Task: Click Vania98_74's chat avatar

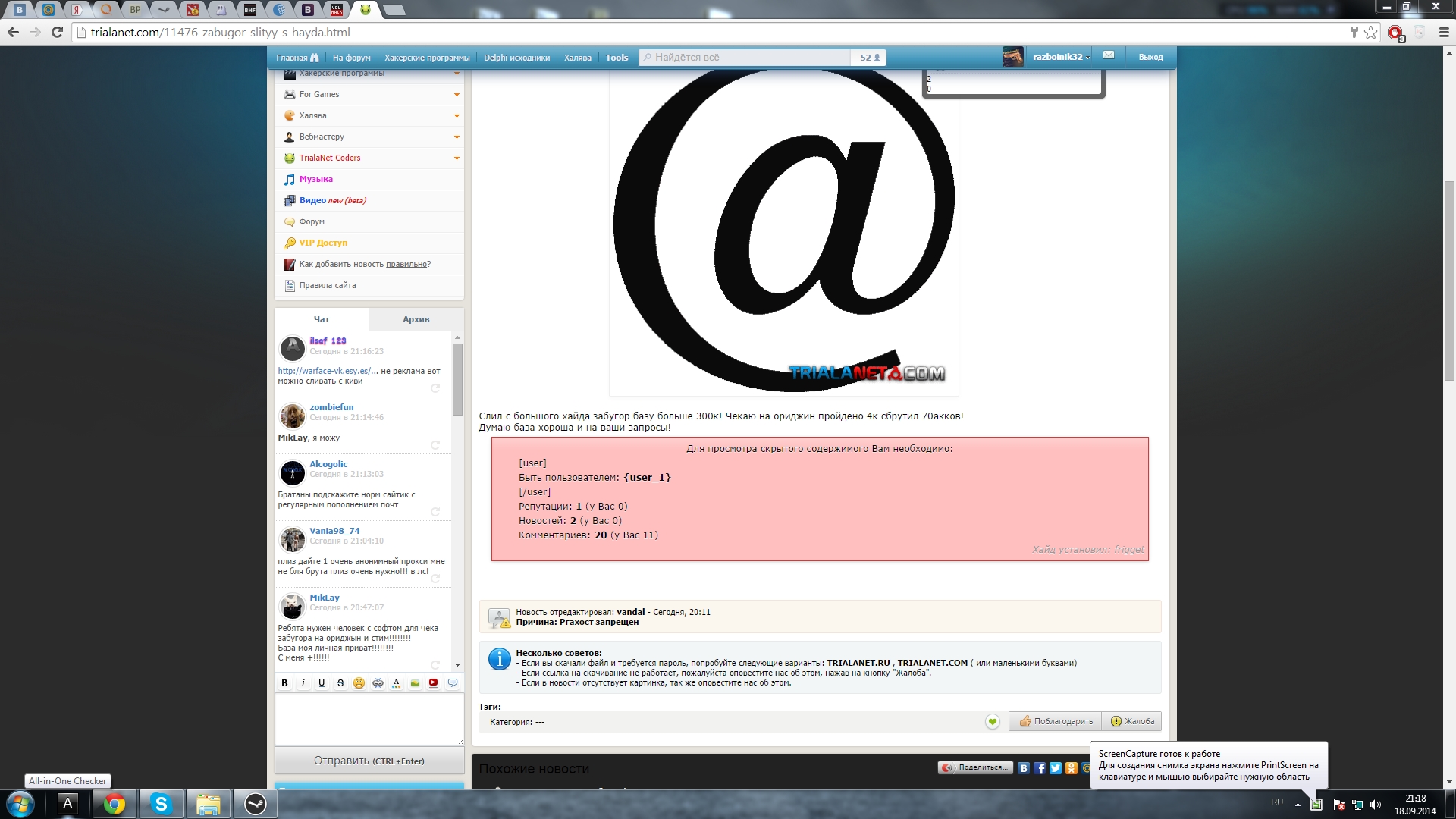Action: [x=292, y=539]
